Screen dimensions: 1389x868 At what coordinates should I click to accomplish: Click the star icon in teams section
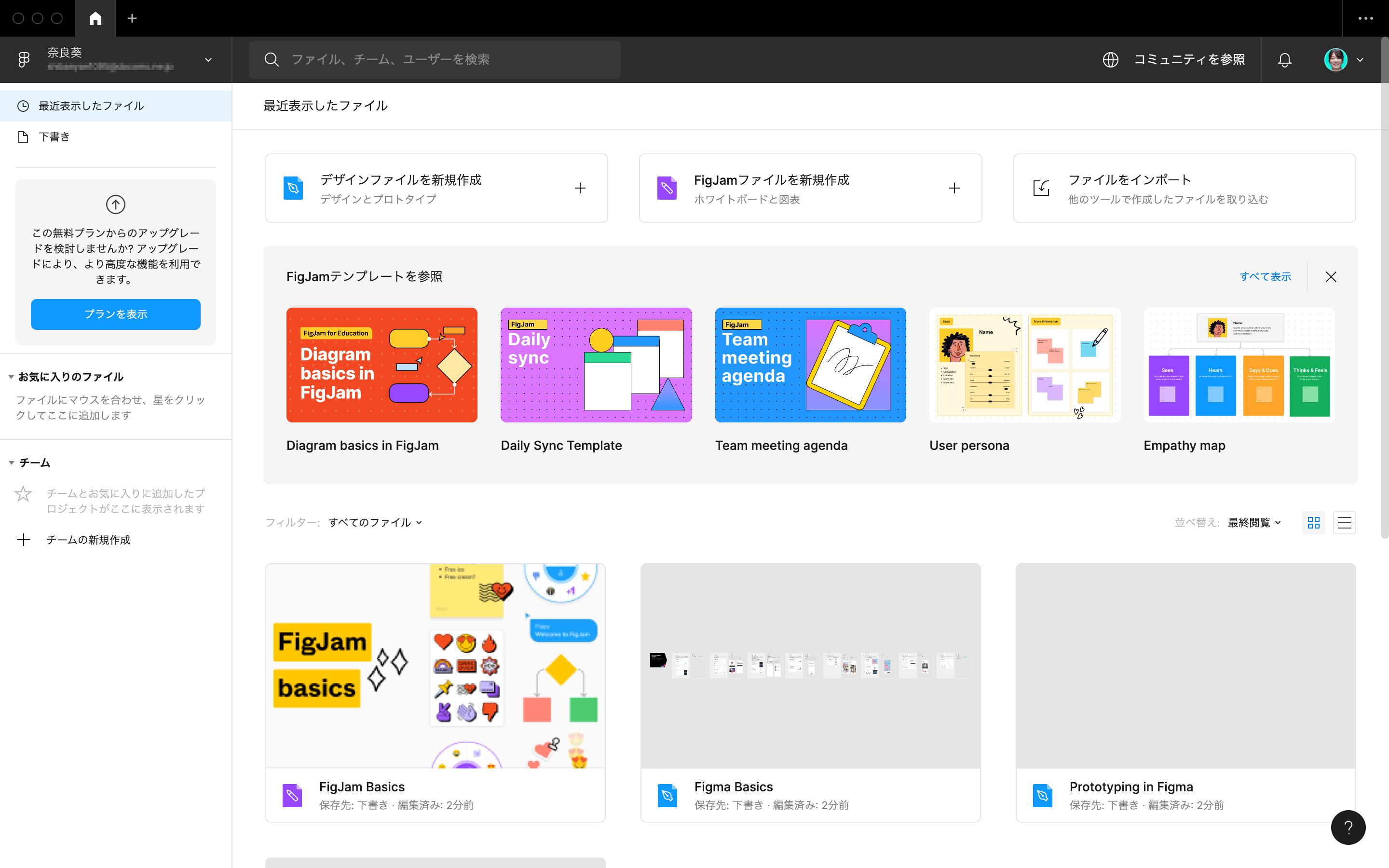coord(23,494)
